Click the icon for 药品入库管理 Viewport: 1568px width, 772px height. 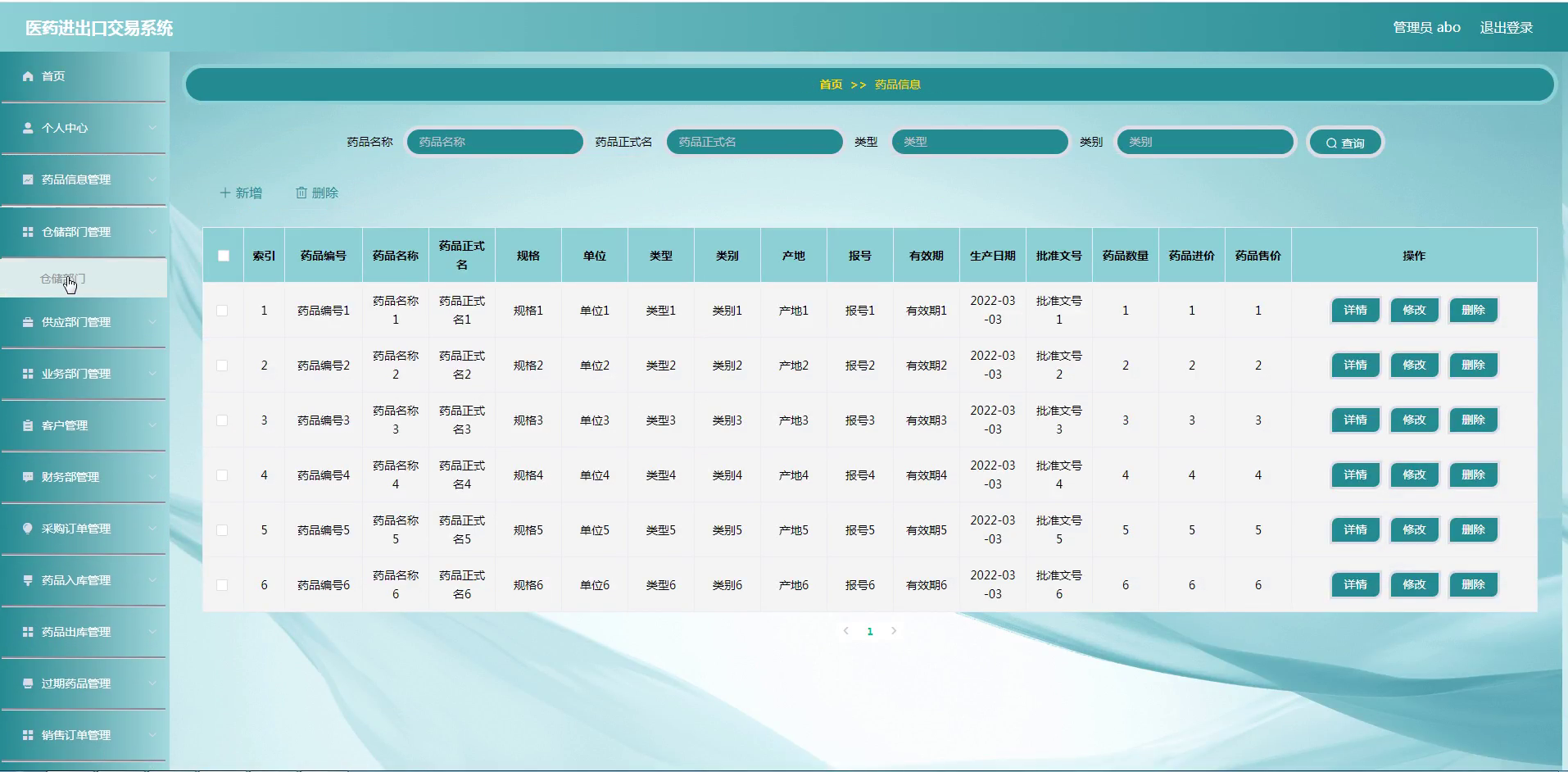coord(28,580)
